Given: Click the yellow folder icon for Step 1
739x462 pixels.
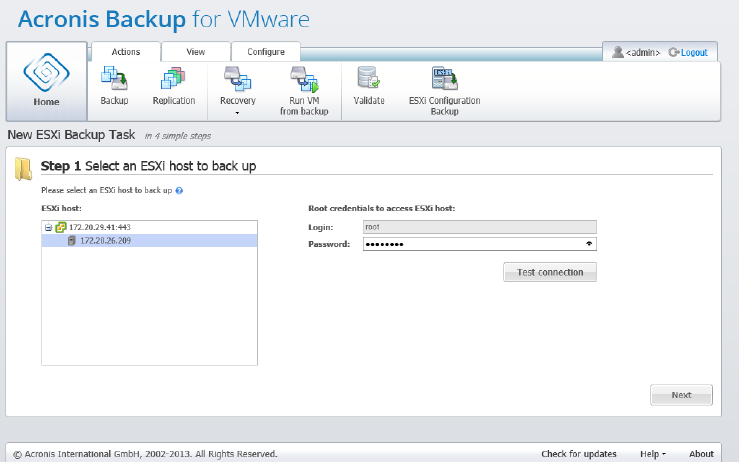Looking at the screenshot, I should tap(23, 169).
